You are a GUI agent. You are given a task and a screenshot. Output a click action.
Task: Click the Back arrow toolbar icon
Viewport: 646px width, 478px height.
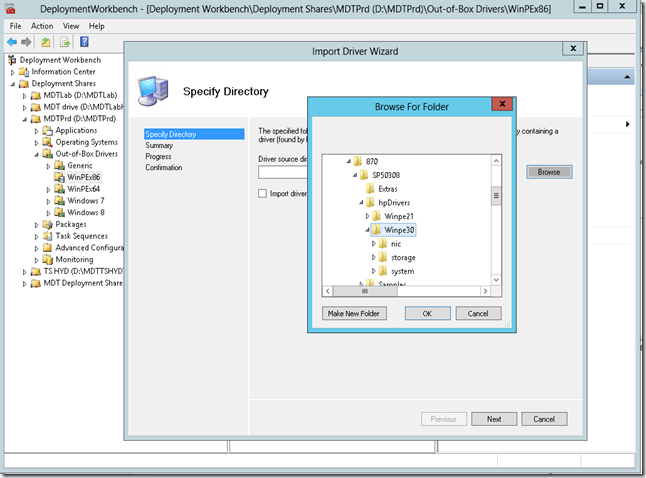pos(12,42)
